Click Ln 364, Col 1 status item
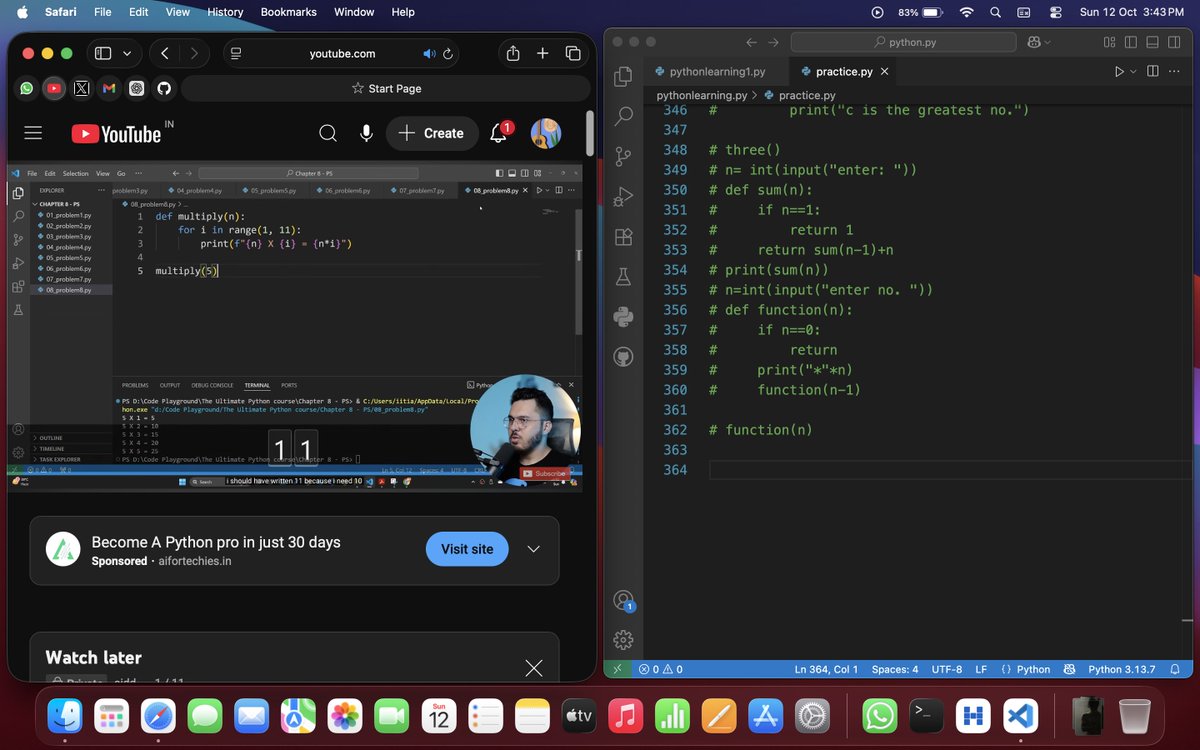Screen dimensions: 1200x750 tap(826, 669)
